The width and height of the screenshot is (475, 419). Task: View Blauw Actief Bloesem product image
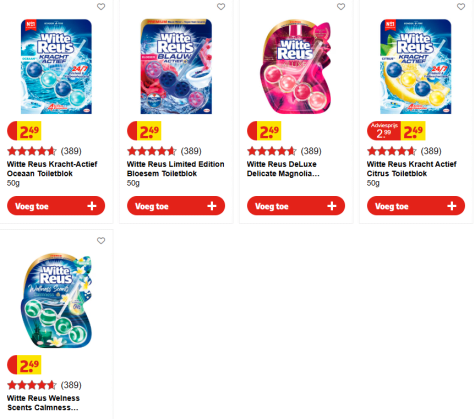(x=176, y=66)
